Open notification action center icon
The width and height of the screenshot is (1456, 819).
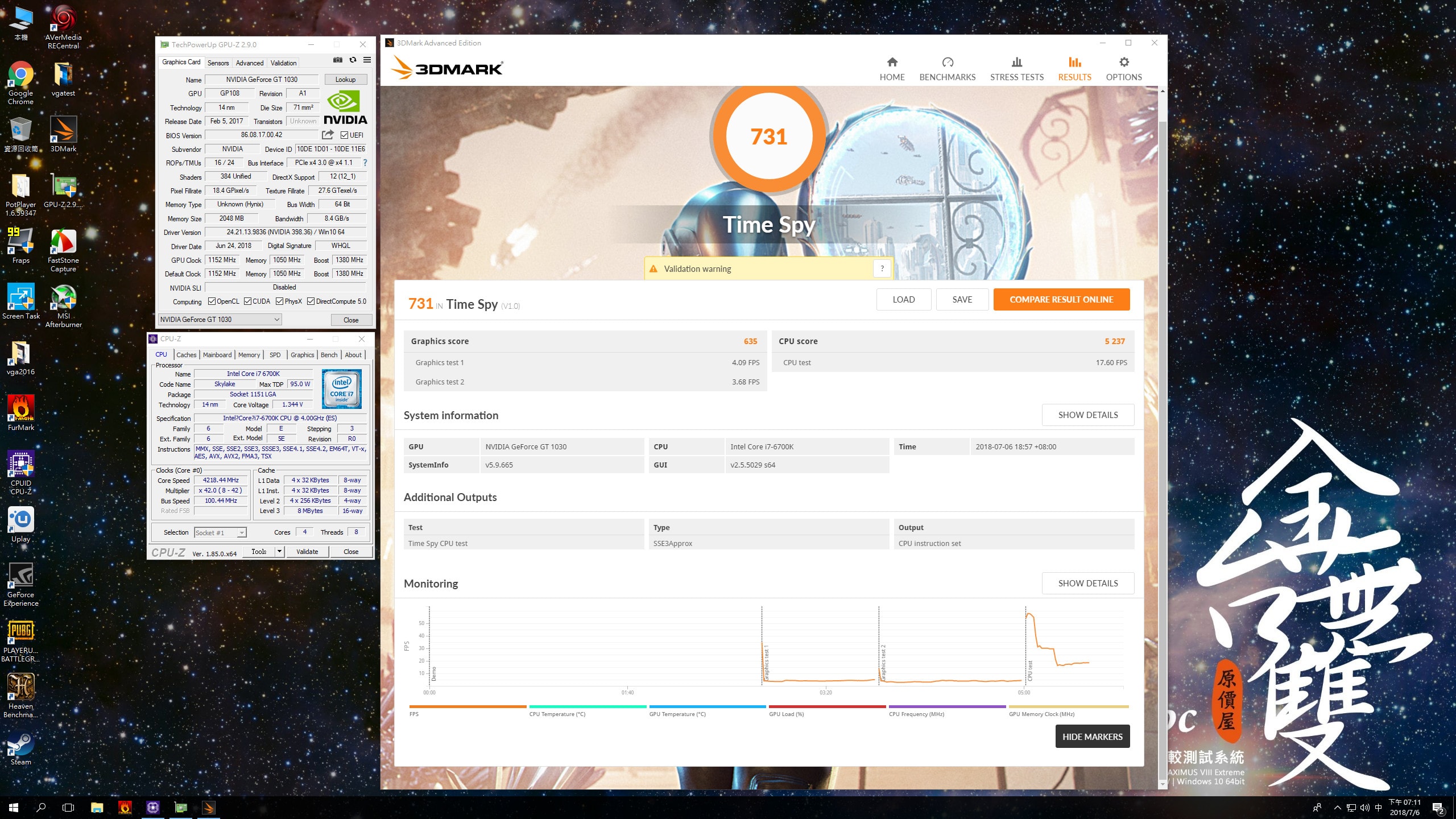tap(1438, 808)
